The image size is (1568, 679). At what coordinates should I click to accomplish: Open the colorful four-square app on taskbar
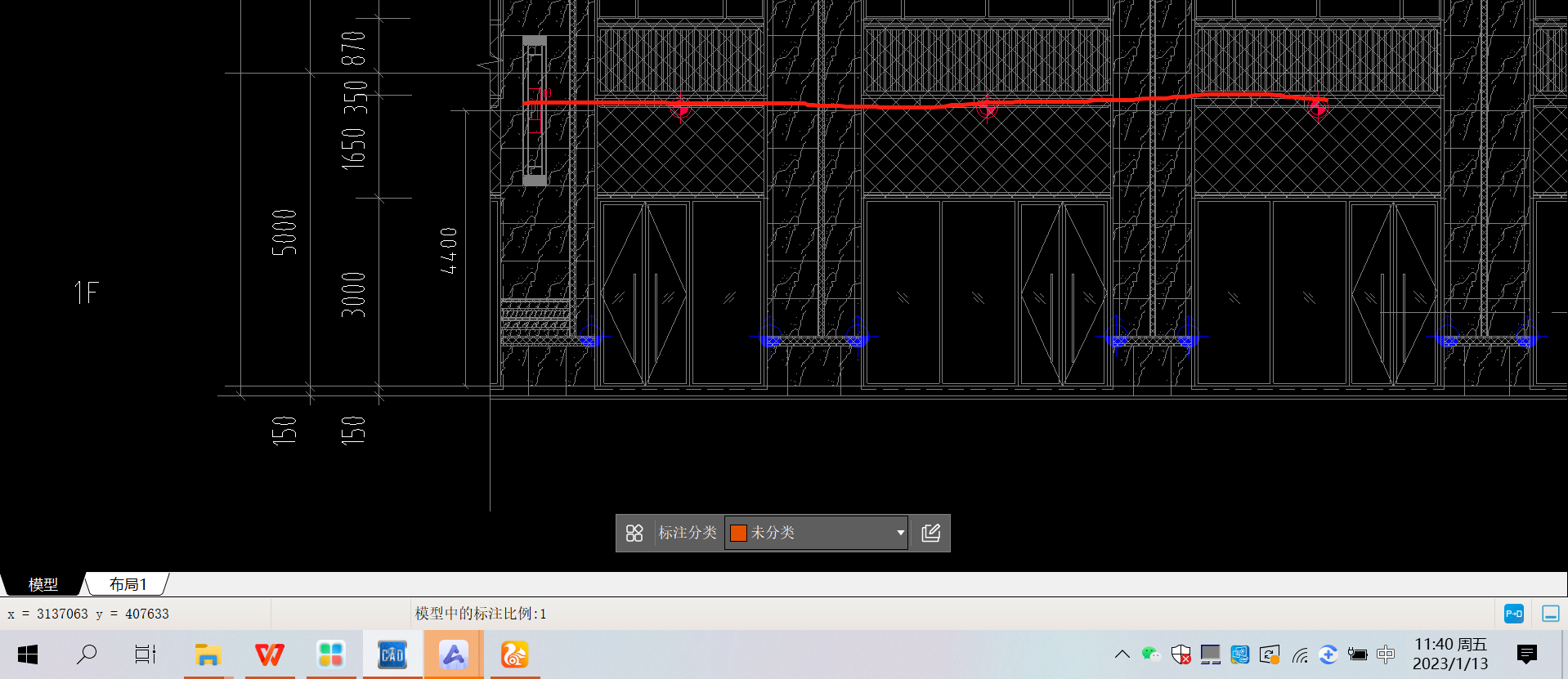[330, 654]
